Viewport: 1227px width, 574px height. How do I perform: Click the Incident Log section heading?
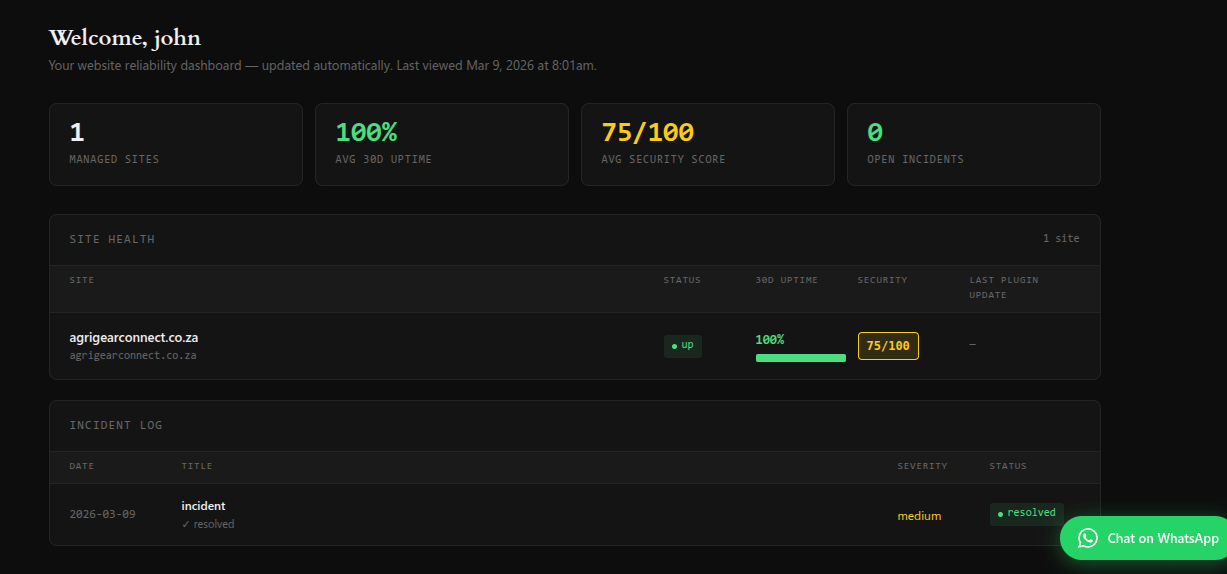[x=116, y=425]
